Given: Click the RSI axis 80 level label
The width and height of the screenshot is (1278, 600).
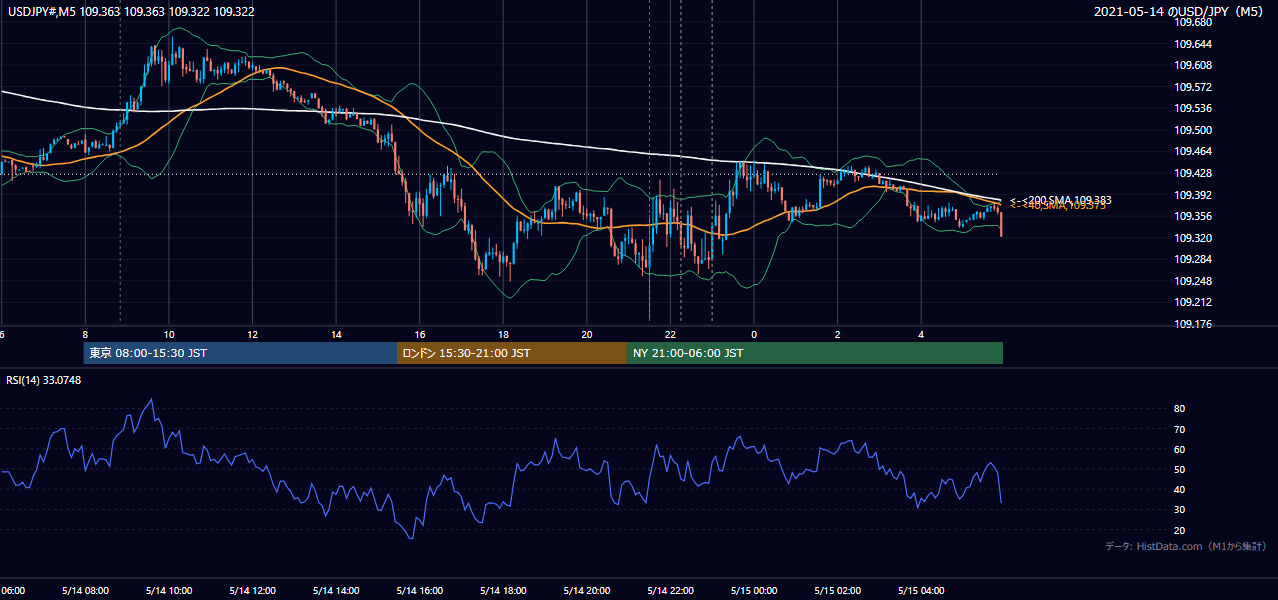Looking at the screenshot, I should pyautogui.click(x=1179, y=409).
